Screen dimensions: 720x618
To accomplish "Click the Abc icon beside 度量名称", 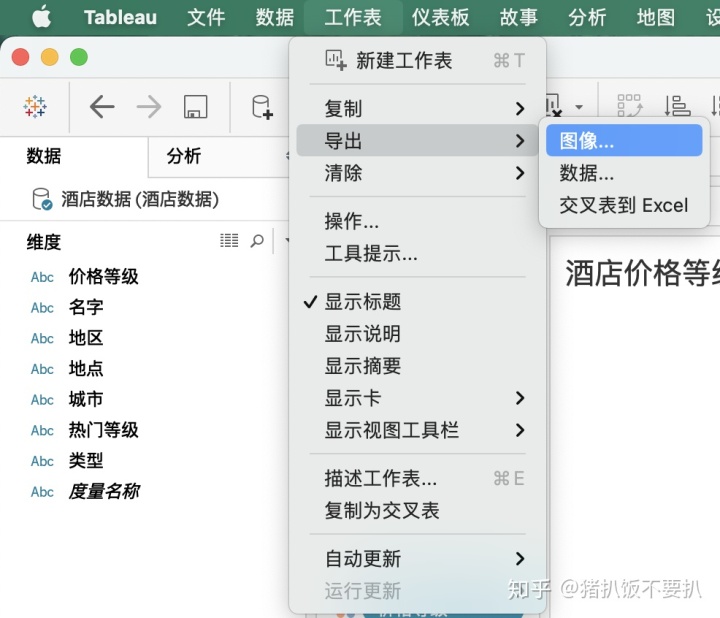I will point(42,492).
